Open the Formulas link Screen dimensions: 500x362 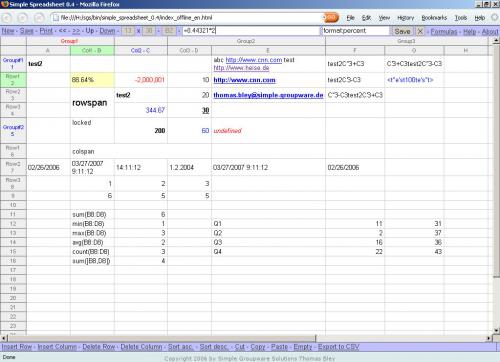444,32
